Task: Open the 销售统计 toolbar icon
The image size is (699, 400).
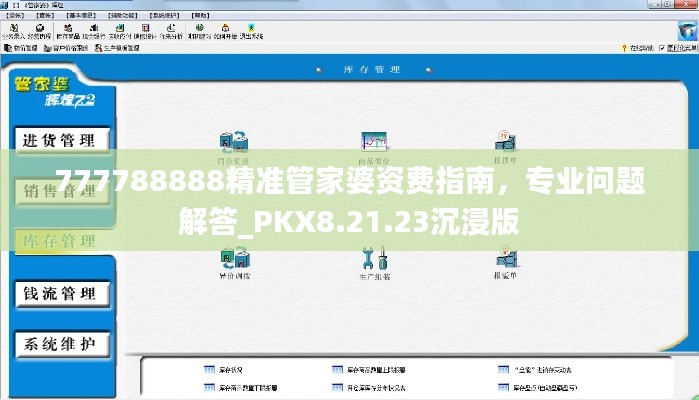Action: [145, 31]
